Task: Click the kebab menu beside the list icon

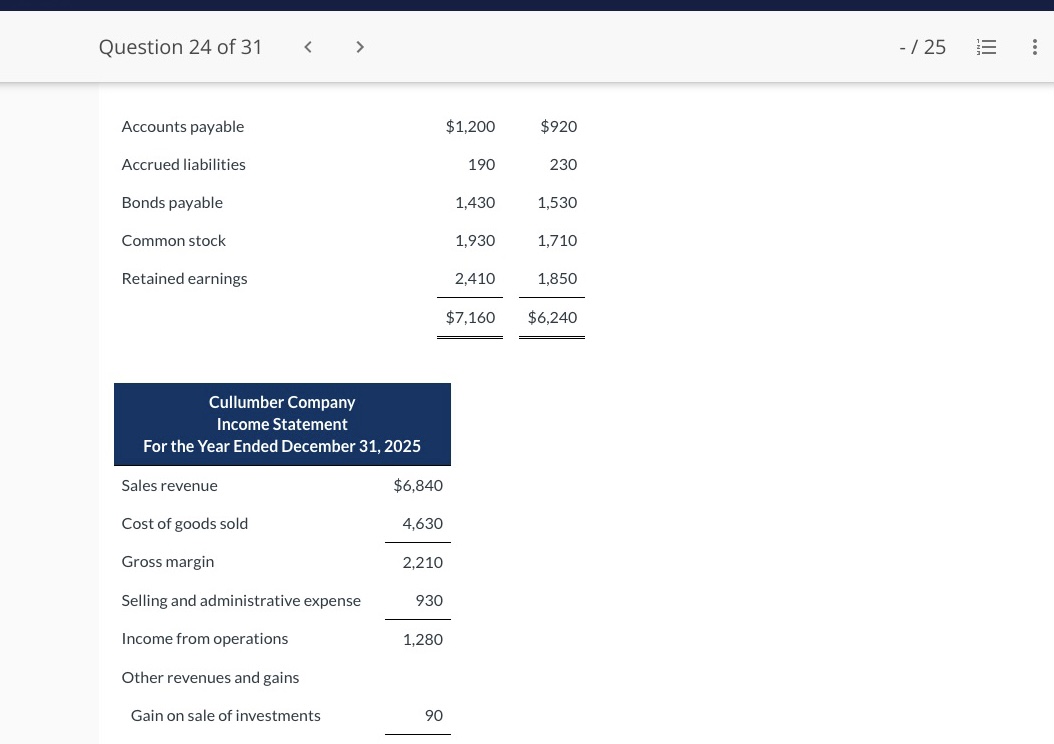Action: [1034, 46]
